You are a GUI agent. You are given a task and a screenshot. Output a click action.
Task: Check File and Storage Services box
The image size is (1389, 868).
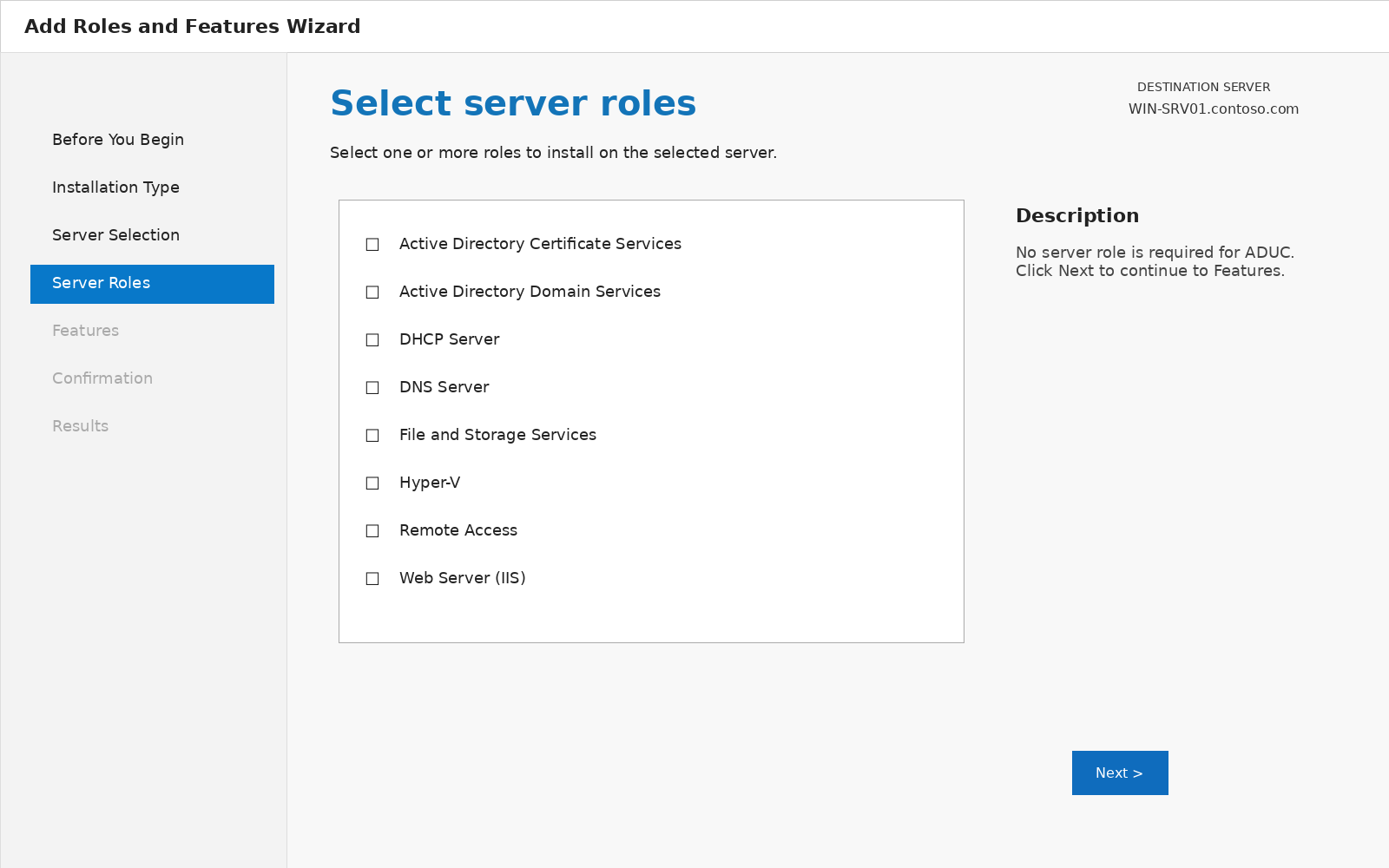pos(372,436)
